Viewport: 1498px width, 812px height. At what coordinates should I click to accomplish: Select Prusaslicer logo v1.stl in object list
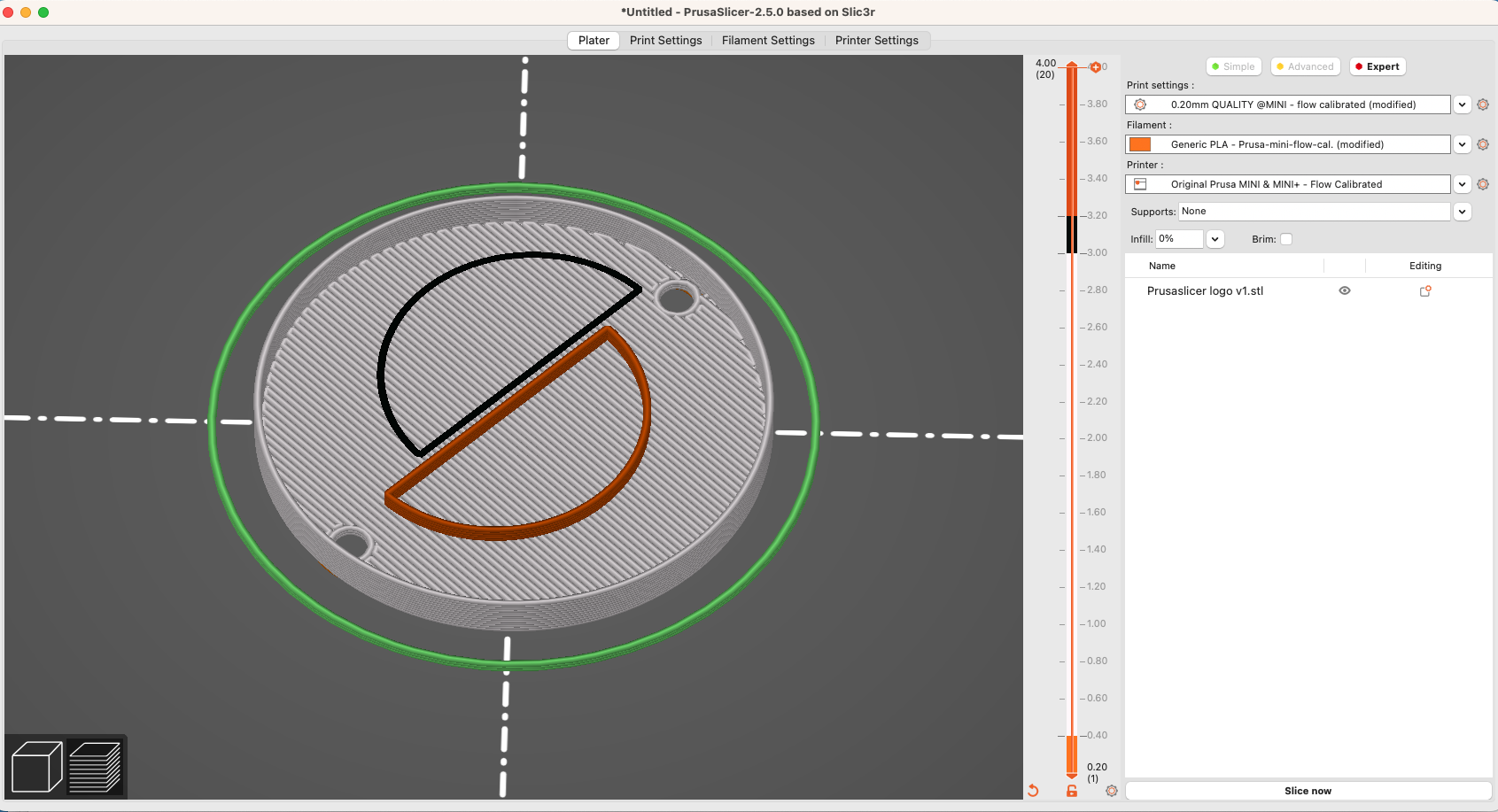pyautogui.click(x=1205, y=290)
